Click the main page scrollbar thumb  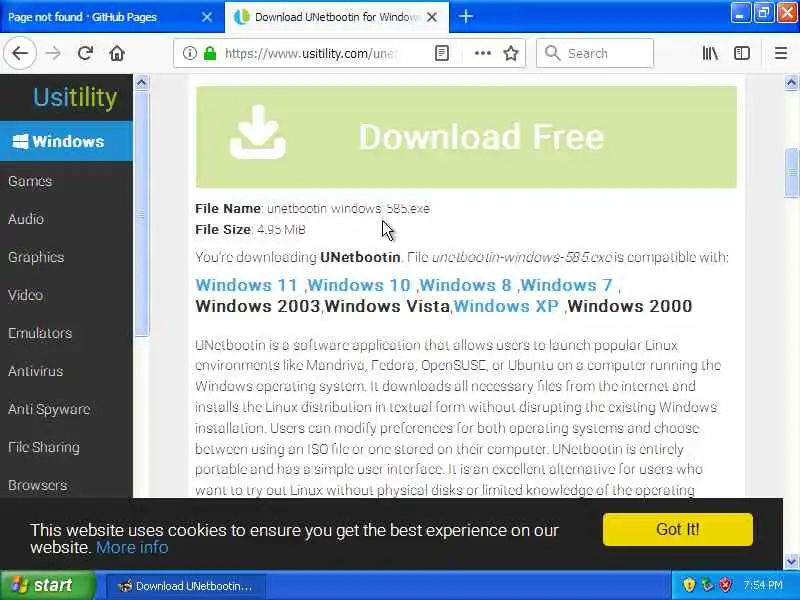[791, 172]
